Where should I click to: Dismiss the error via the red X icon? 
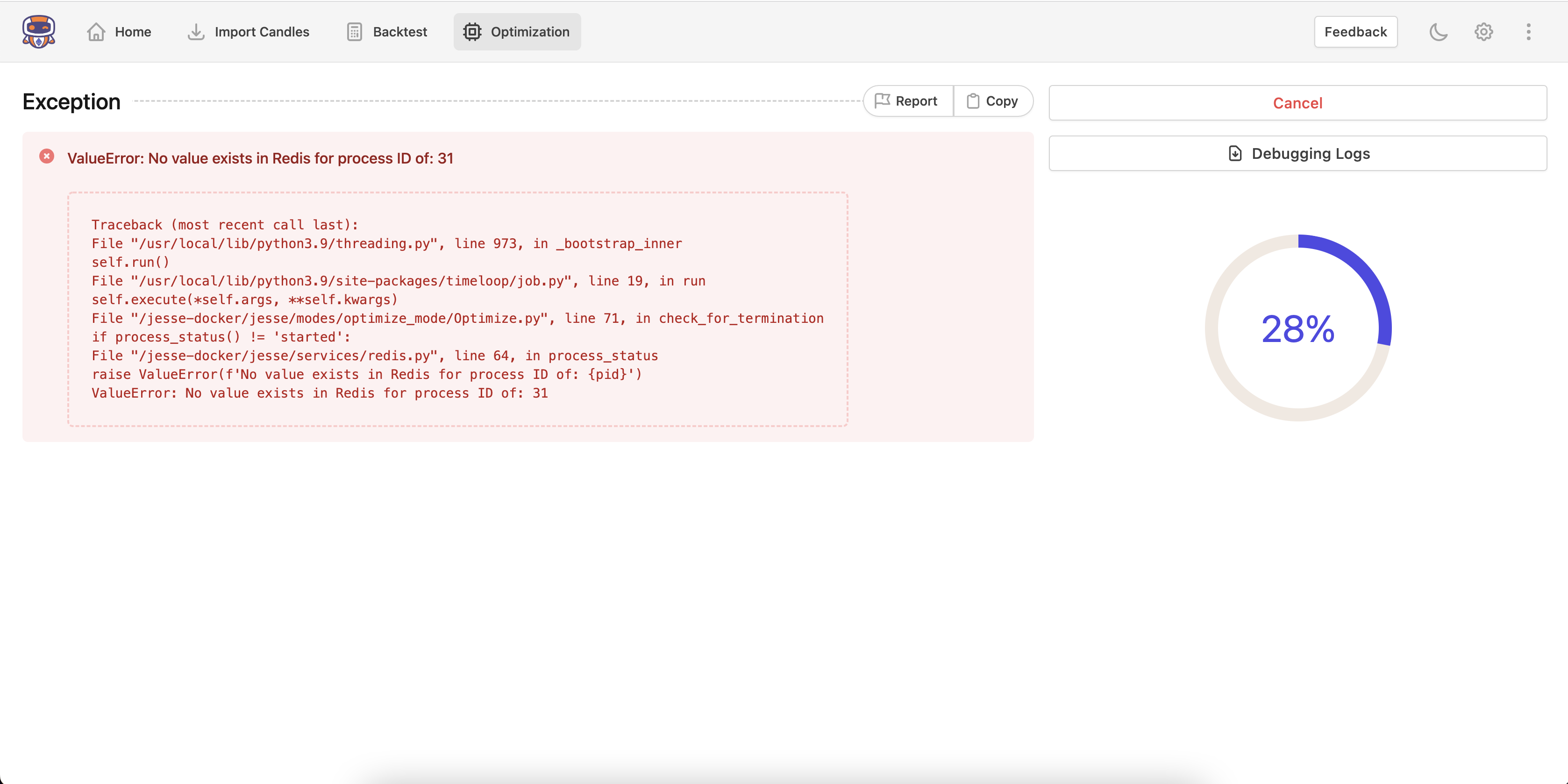click(47, 157)
